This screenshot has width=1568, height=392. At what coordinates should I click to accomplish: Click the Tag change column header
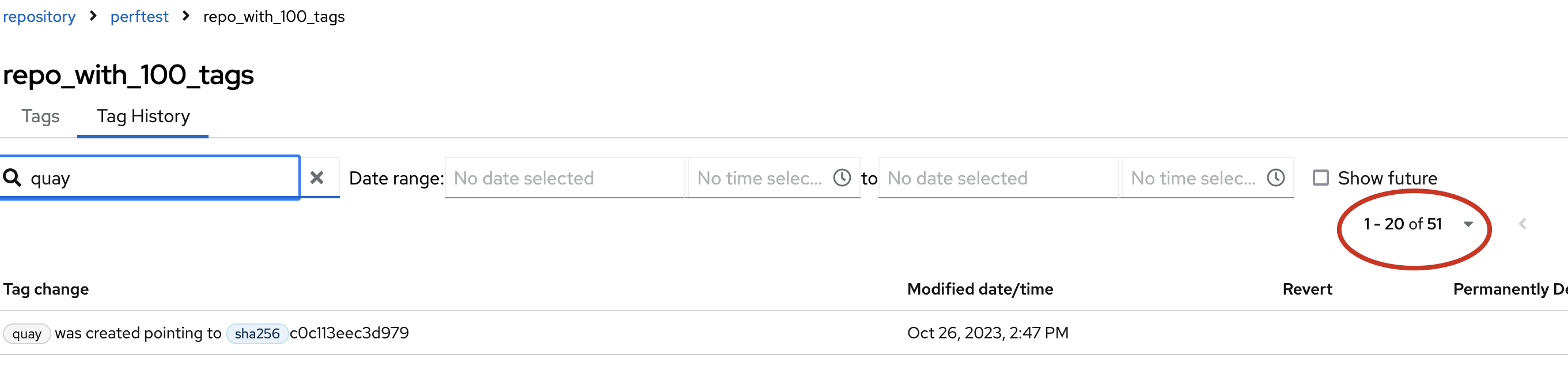coord(46,289)
